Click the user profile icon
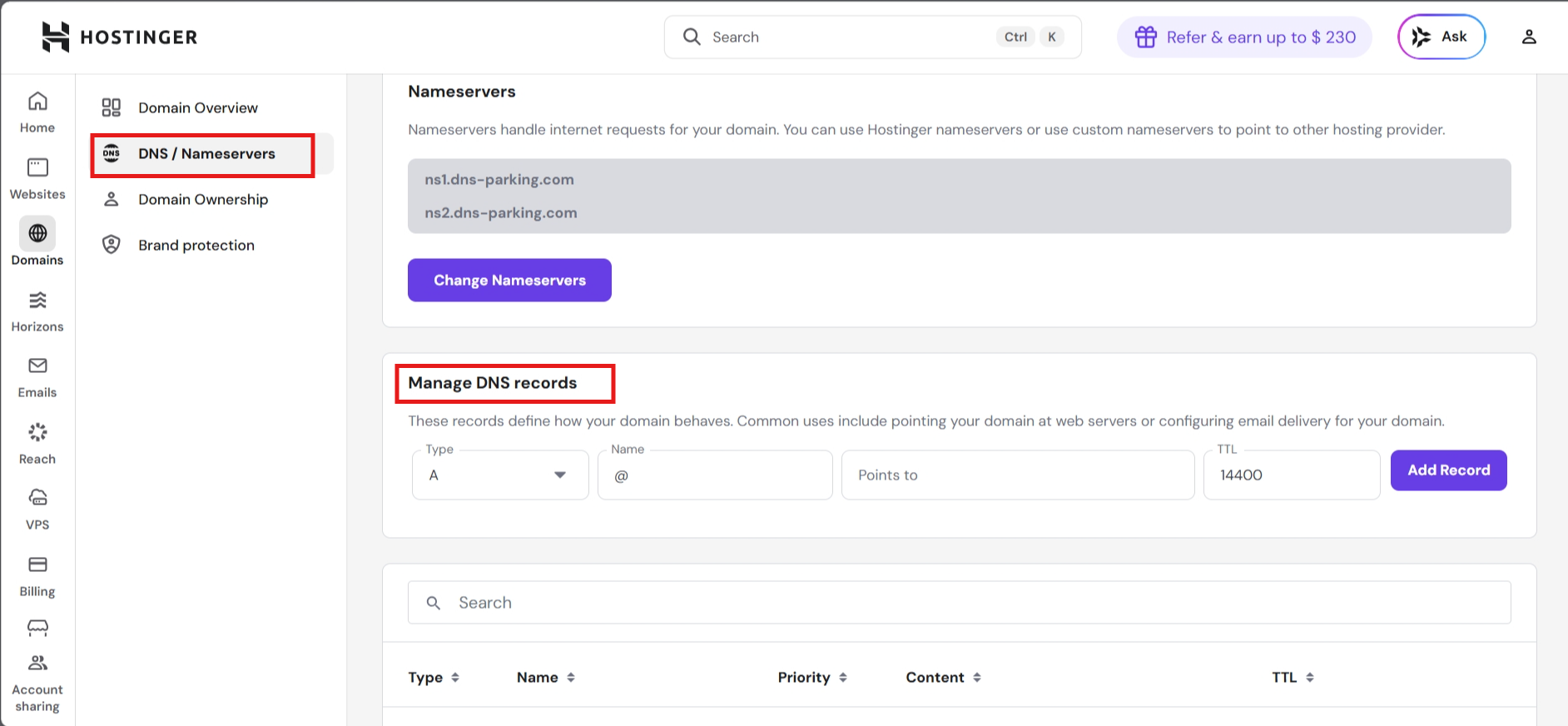The width and height of the screenshot is (1568, 726). click(x=1529, y=37)
